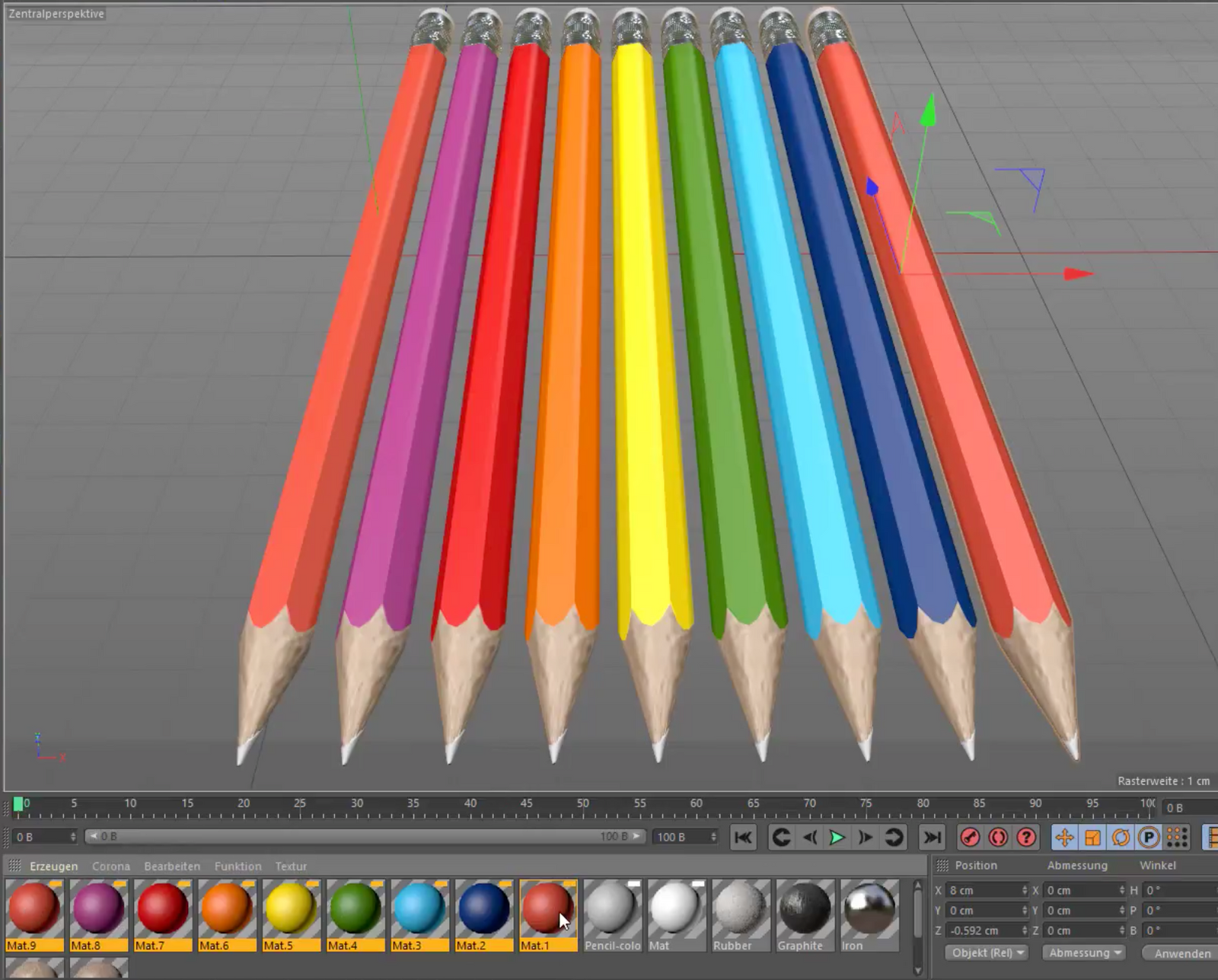Go to previous keyframe
1218x980 pixels.
coord(781,838)
